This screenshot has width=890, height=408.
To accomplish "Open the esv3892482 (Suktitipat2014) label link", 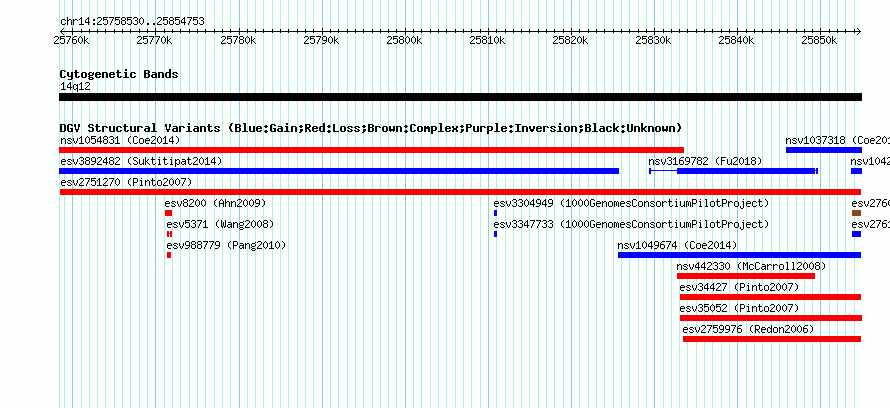I will 141,161.
